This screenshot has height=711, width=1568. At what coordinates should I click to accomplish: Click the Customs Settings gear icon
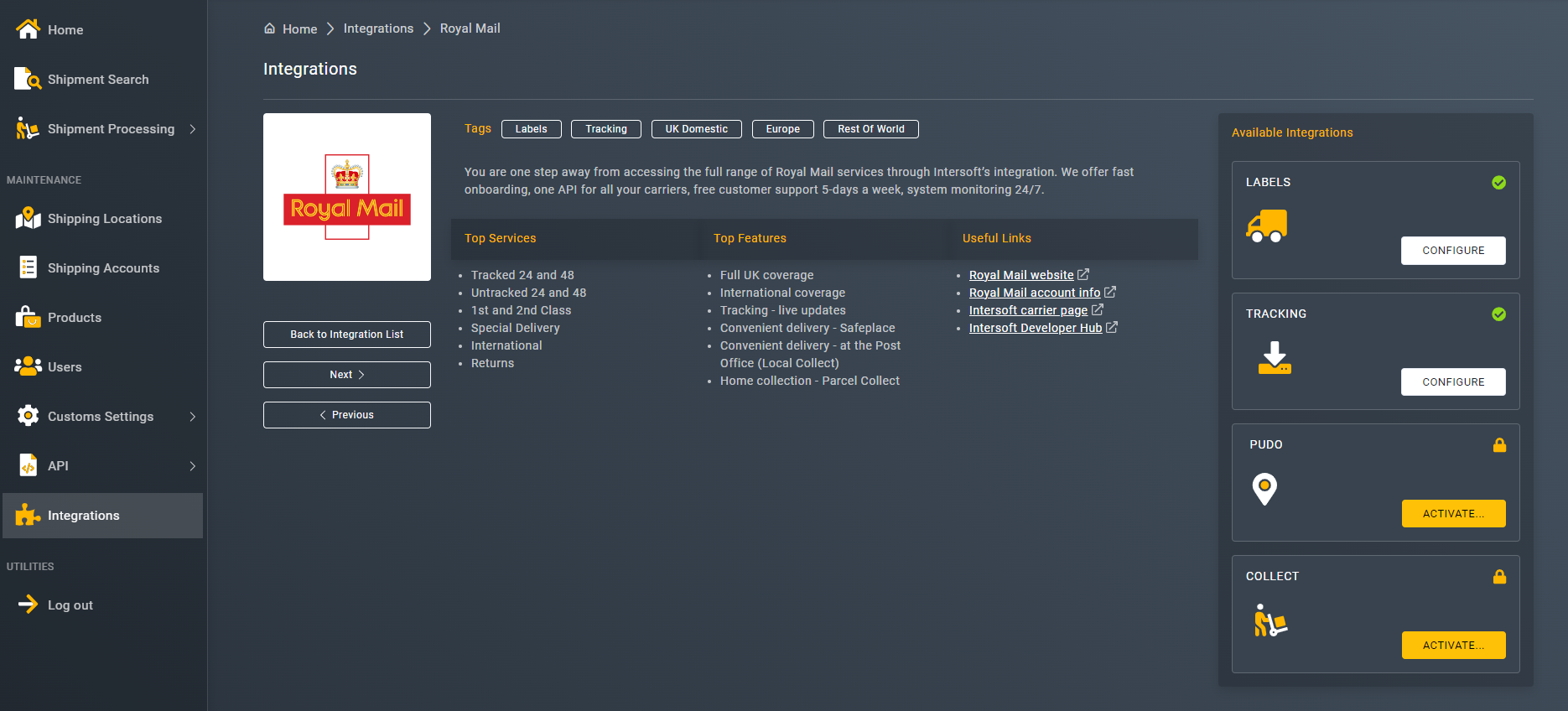(x=28, y=416)
